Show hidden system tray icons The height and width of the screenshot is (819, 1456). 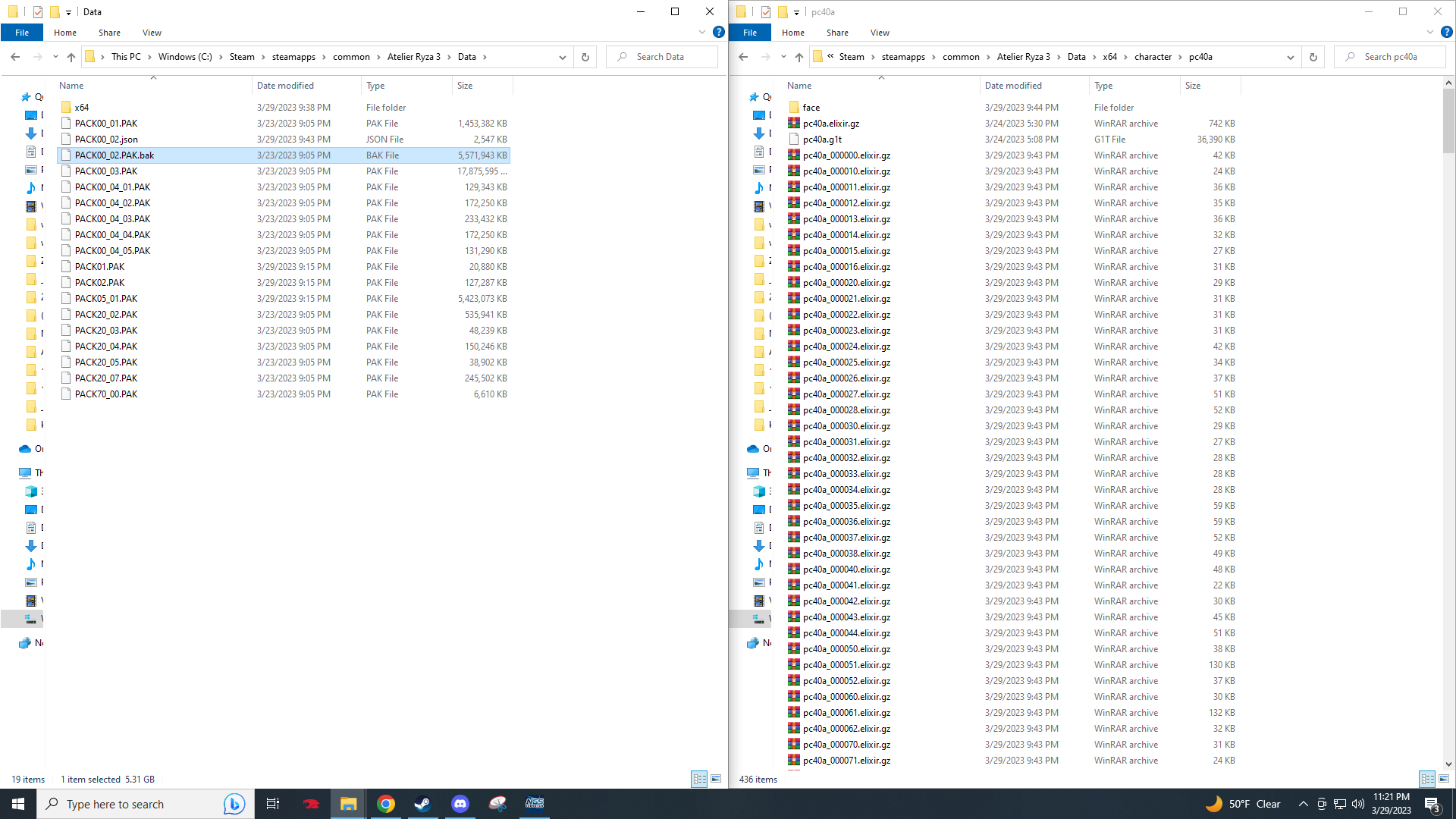(1303, 804)
